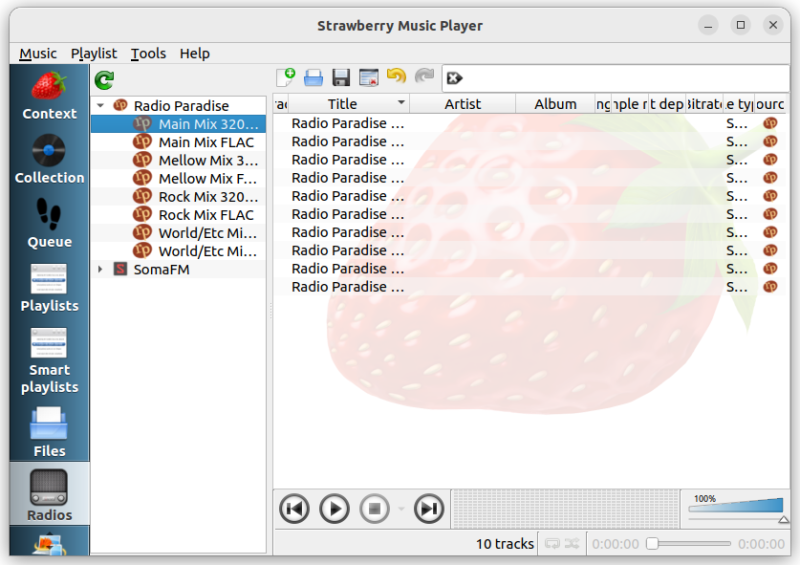Open the Playlist menu
Image resolution: width=800 pixels, height=565 pixels.
click(x=94, y=54)
